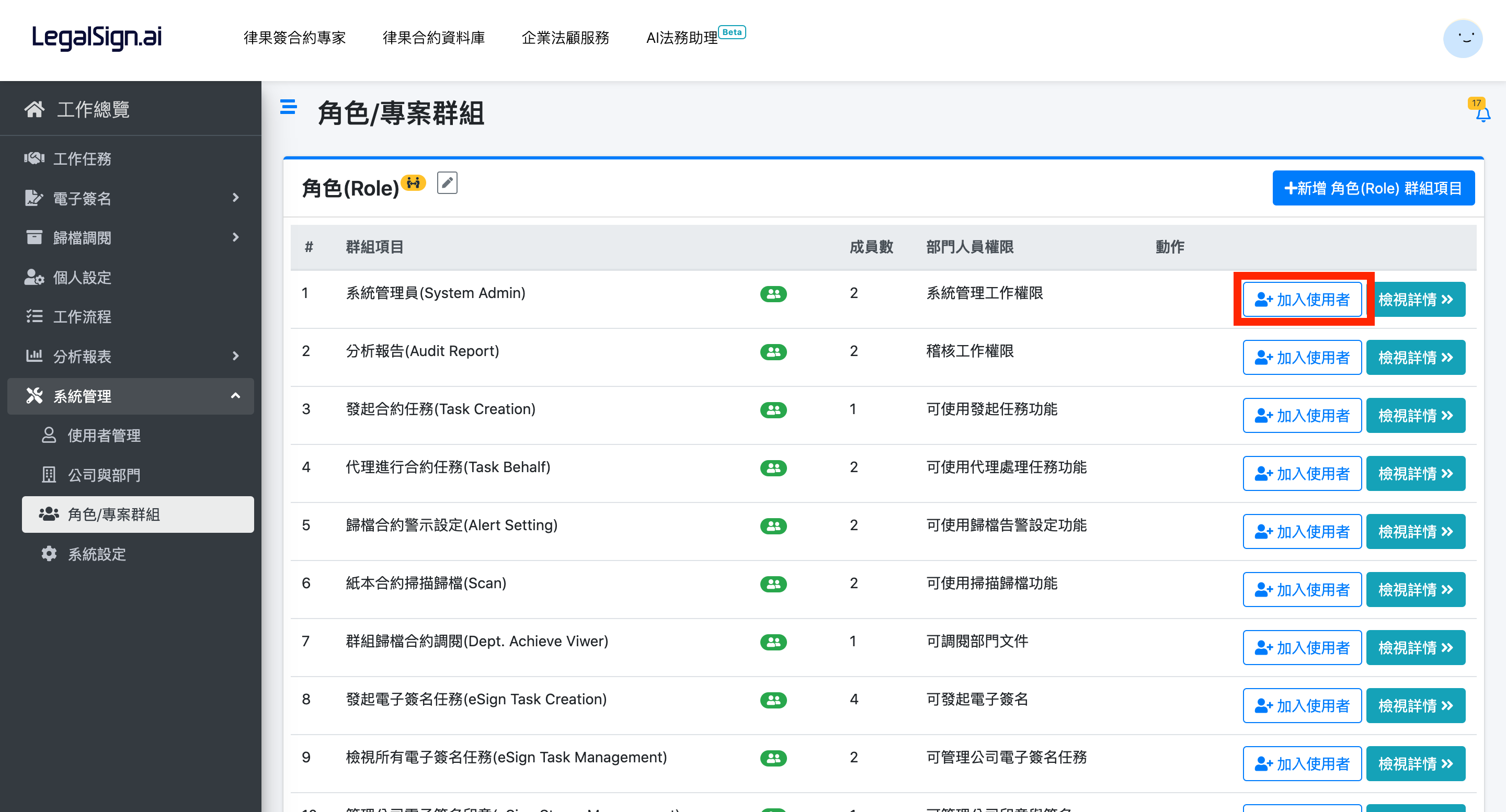Click the edit pencil icon beside 角色(Role)

447,183
